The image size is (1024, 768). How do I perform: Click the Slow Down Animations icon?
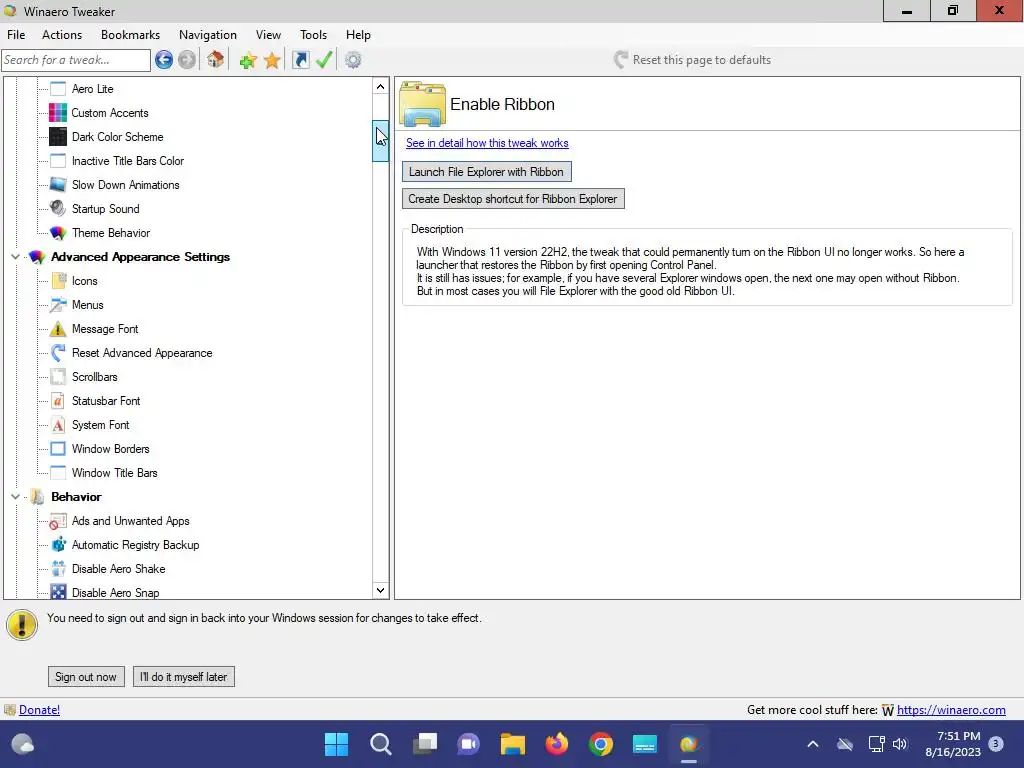pos(58,185)
